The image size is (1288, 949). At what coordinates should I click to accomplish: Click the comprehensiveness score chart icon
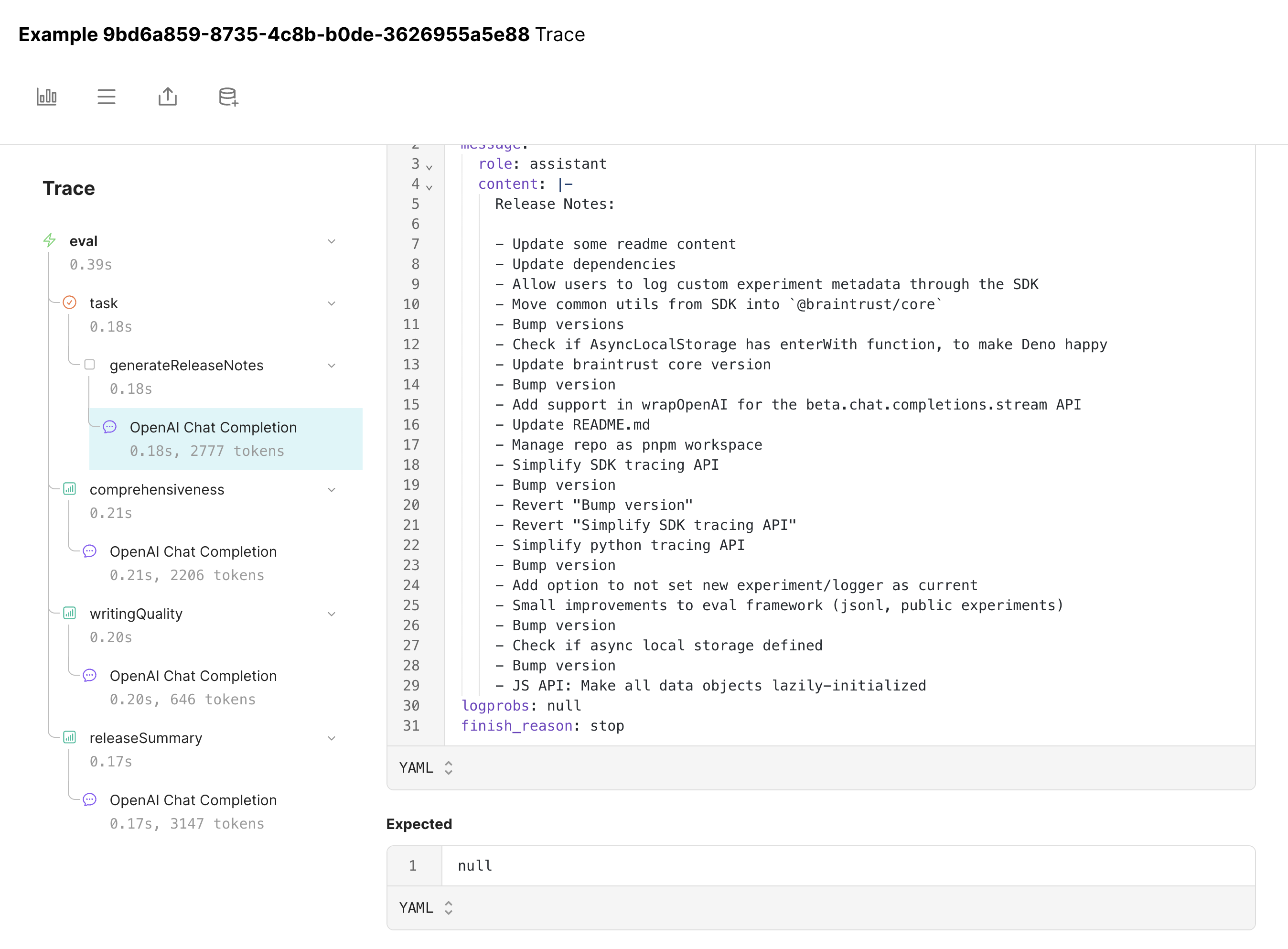[x=69, y=489]
